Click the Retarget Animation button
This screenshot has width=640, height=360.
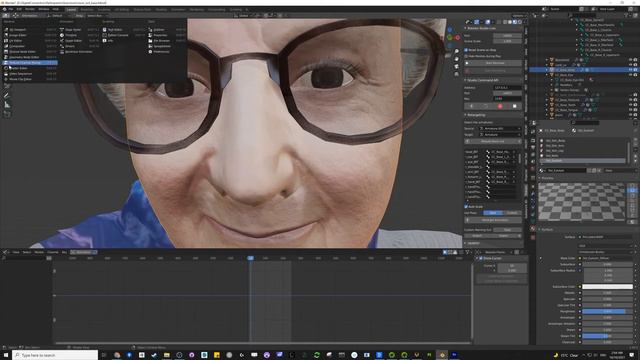(493, 220)
